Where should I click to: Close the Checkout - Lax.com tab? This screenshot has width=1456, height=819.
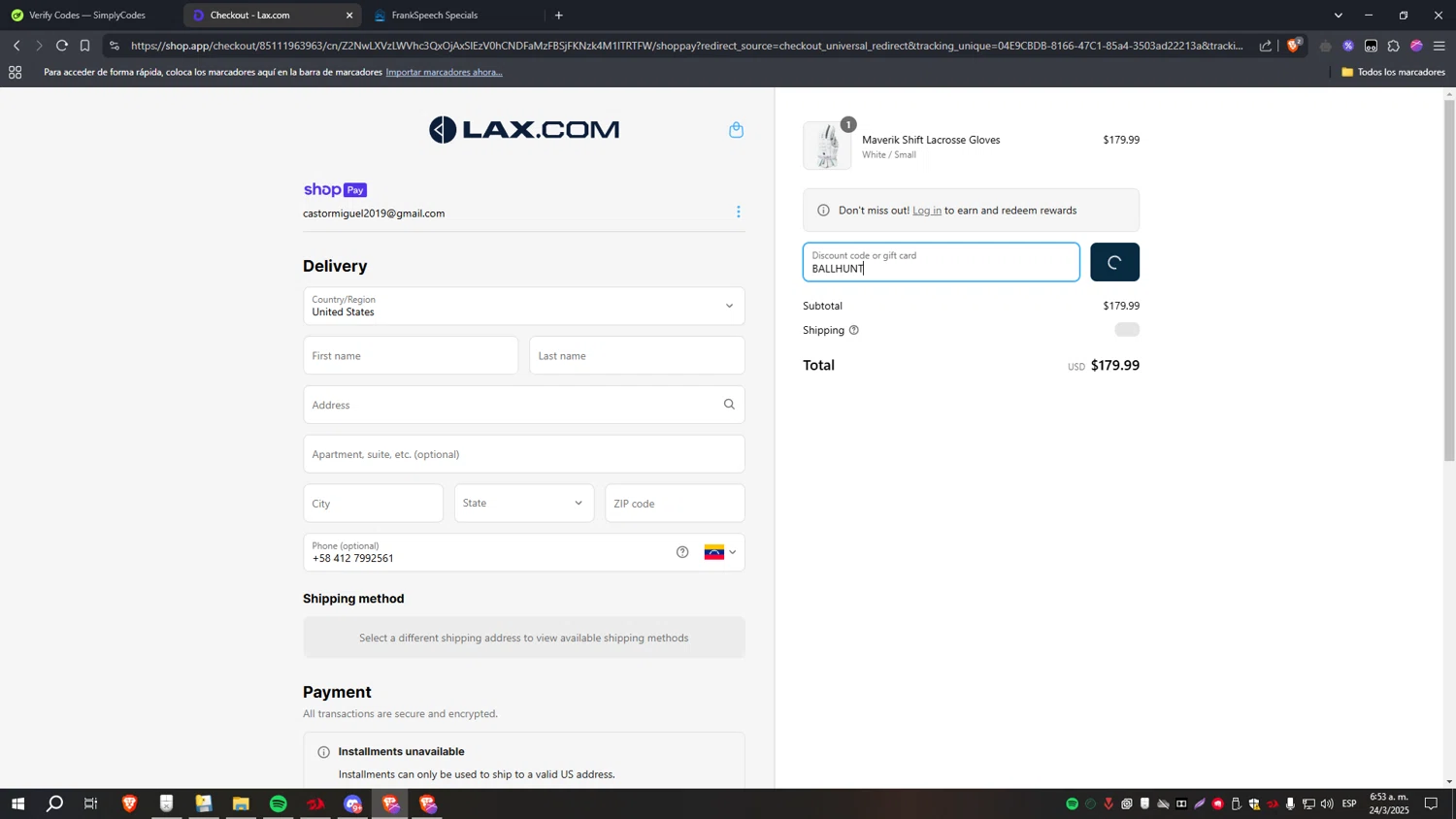[x=349, y=16]
